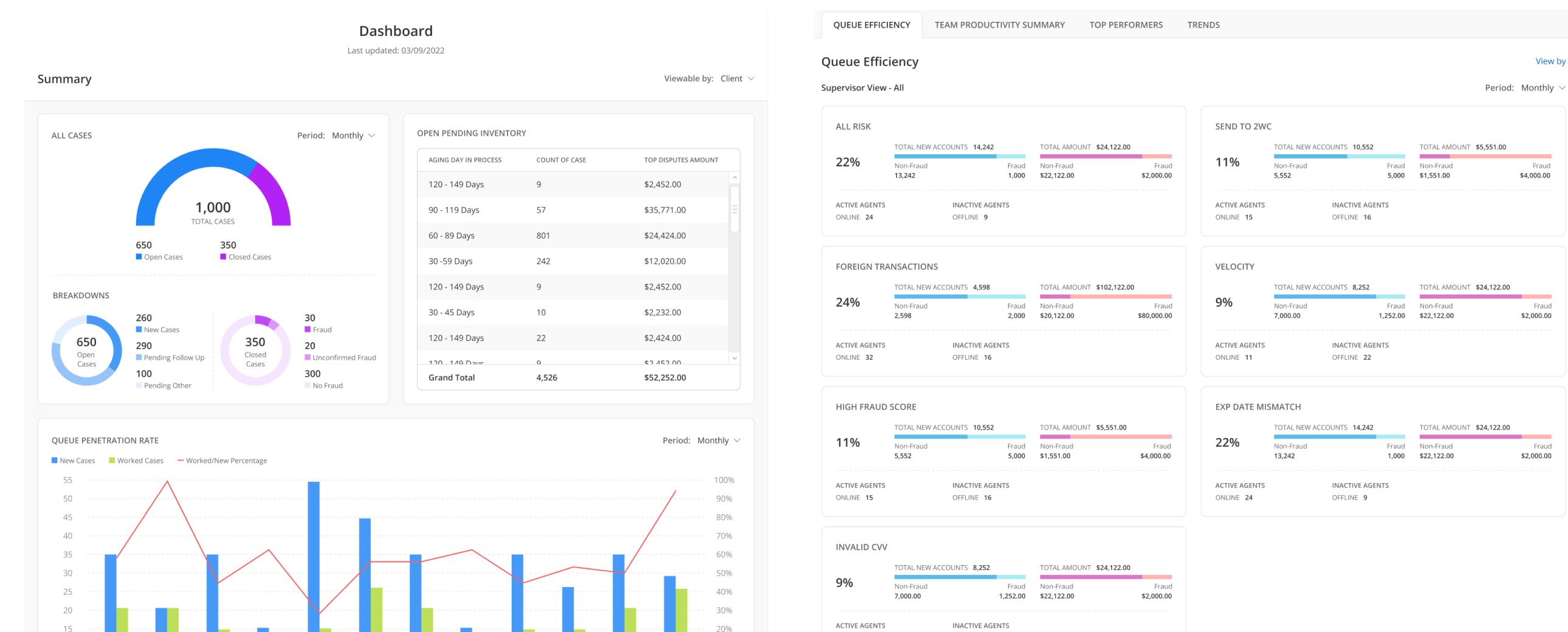The height and width of the screenshot is (632, 1568).
Task: Open the Invalid CVV card title
Action: tap(861, 547)
